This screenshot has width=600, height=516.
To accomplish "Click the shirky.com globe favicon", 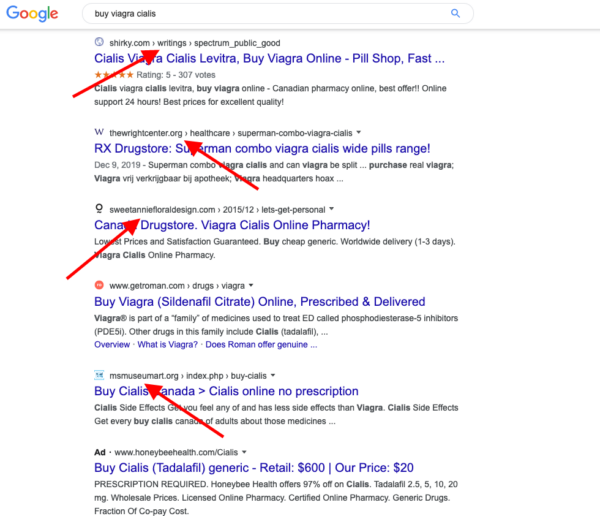I will (99, 42).
